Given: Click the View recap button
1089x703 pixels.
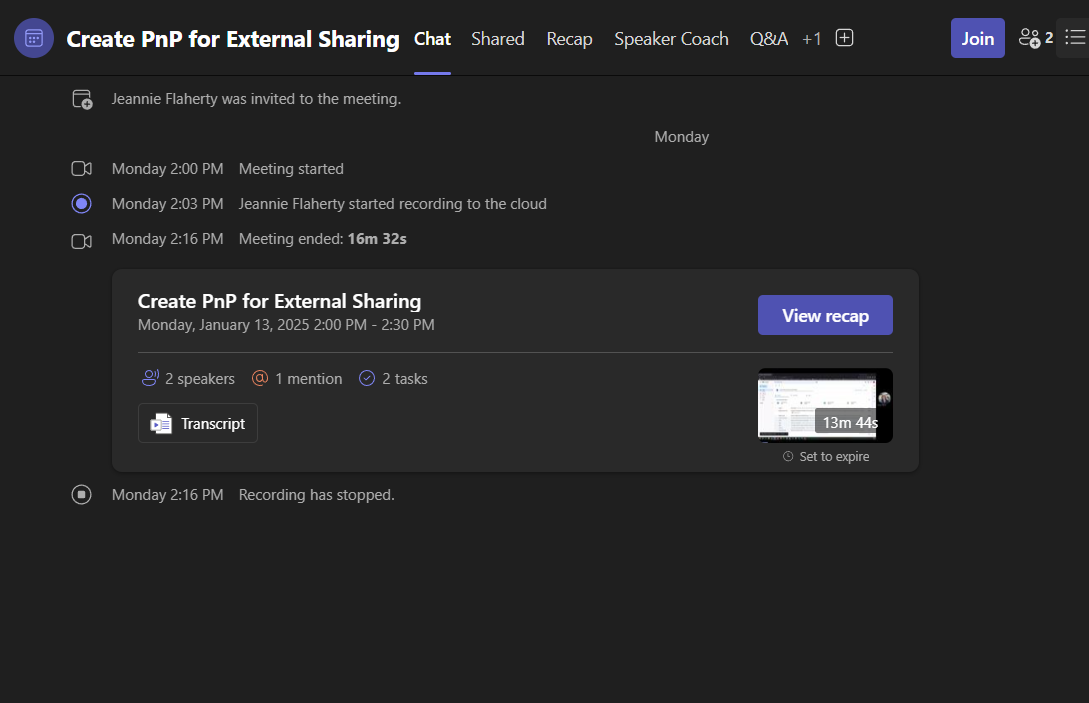Looking at the screenshot, I should (x=825, y=315).
